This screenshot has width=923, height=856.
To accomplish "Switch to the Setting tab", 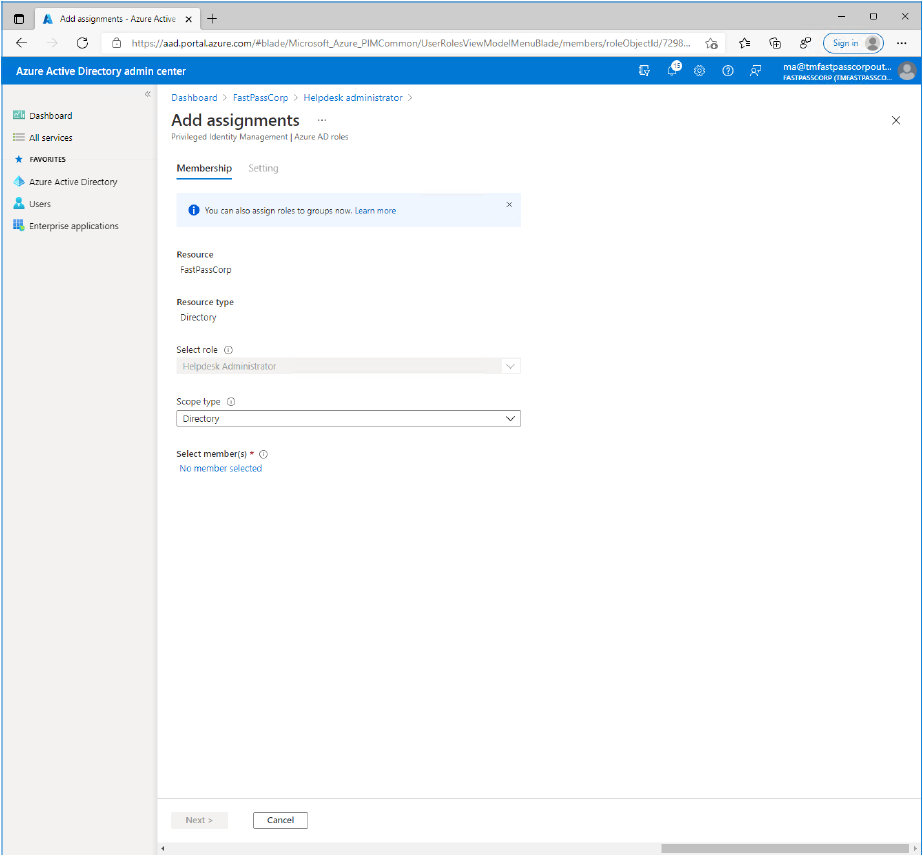I will (x=263, y=169).
